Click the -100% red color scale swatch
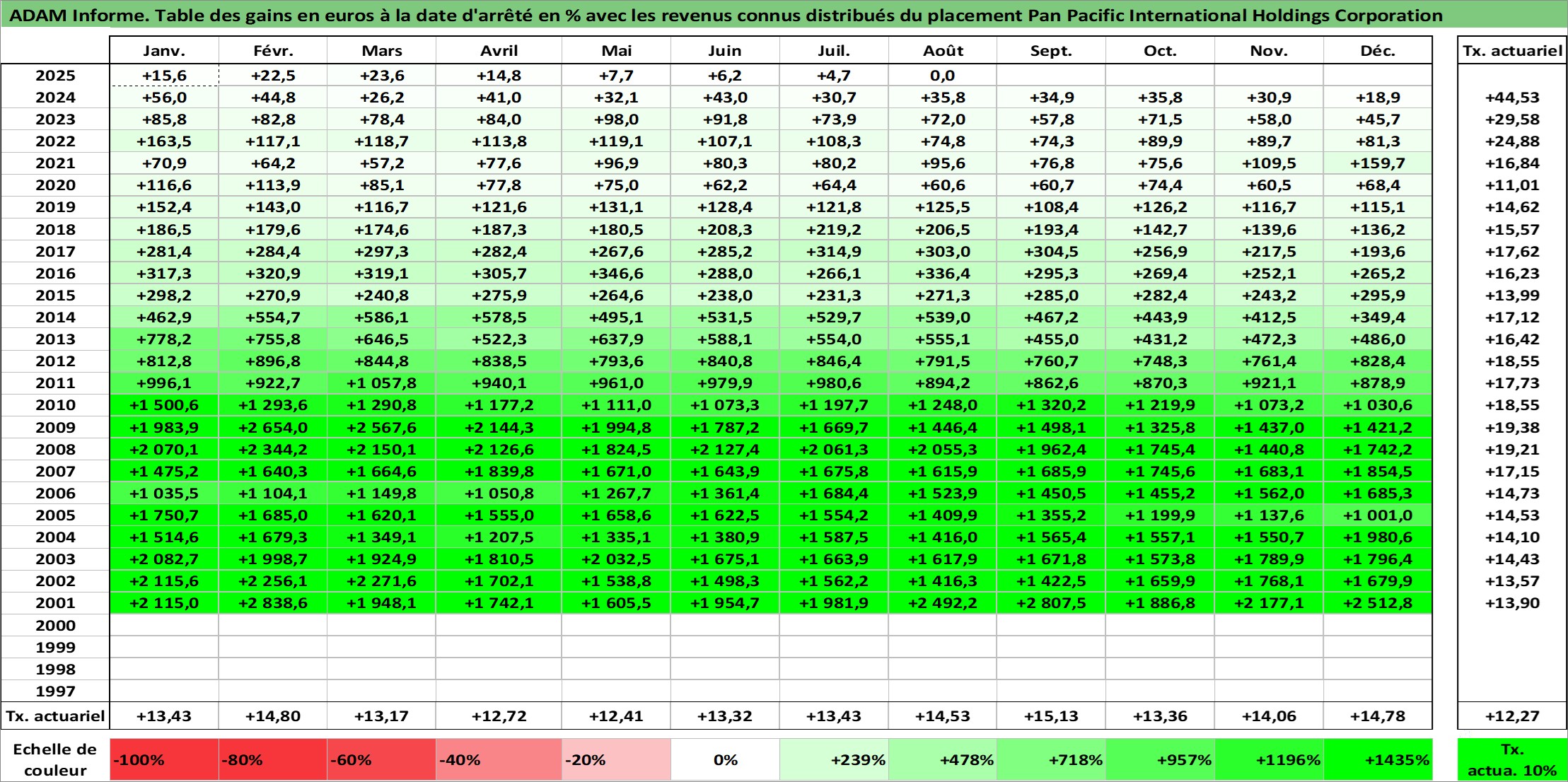 [164, 760]
